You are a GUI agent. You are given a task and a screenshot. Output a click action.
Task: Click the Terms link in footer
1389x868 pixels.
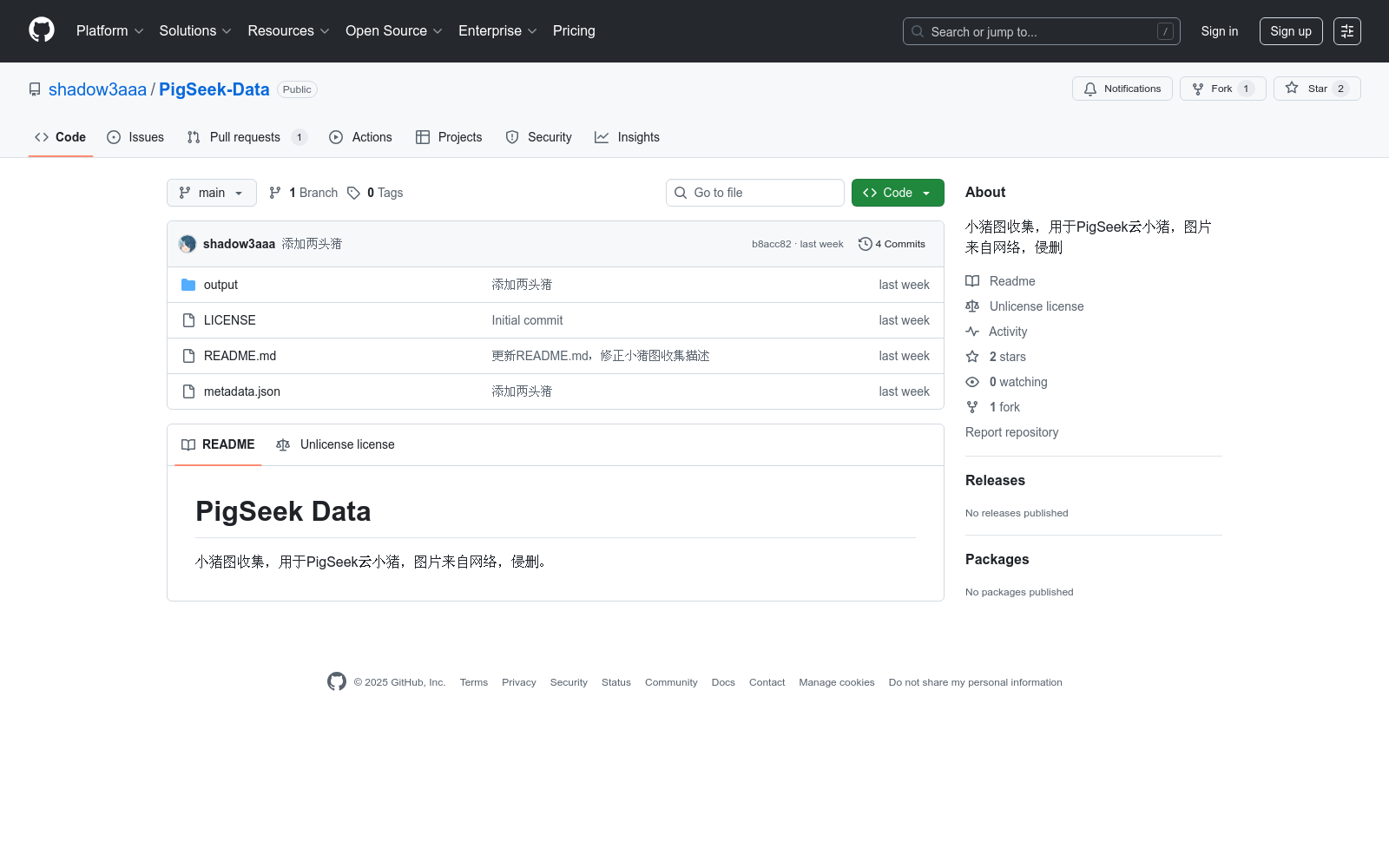[474, 682]
